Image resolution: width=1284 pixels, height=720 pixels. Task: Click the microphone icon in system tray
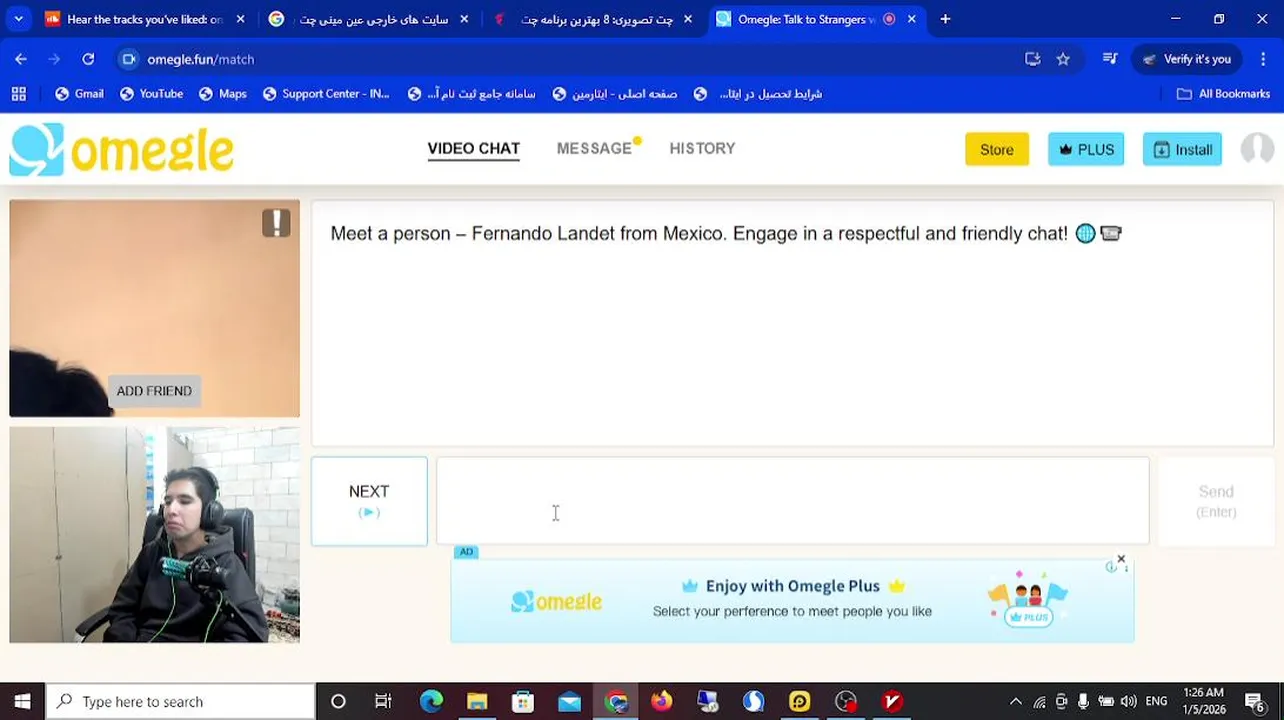pyautogui.click(x=1083, y=701)
